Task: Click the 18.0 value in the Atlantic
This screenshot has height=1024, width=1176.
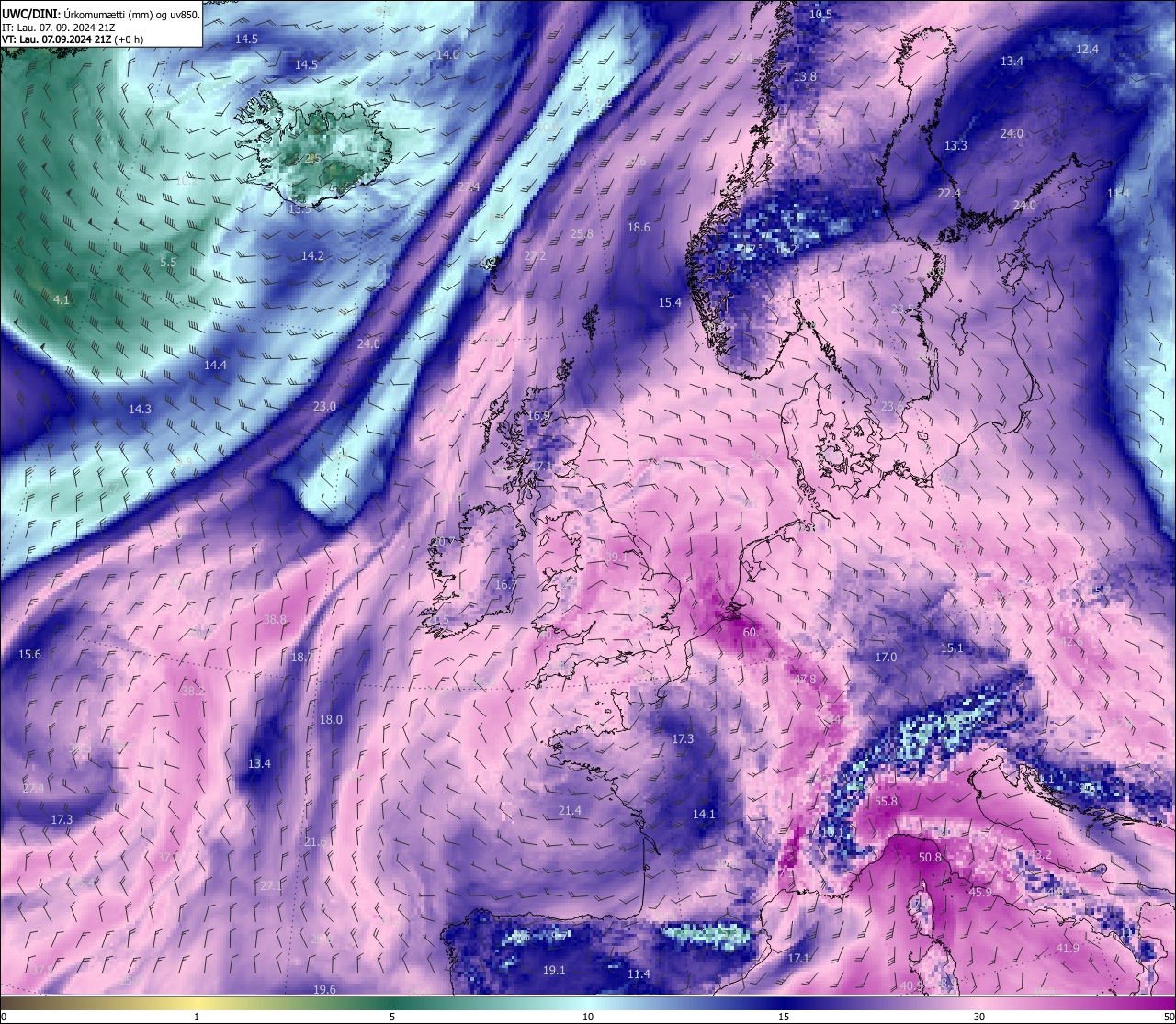Action: click(331, 720)
